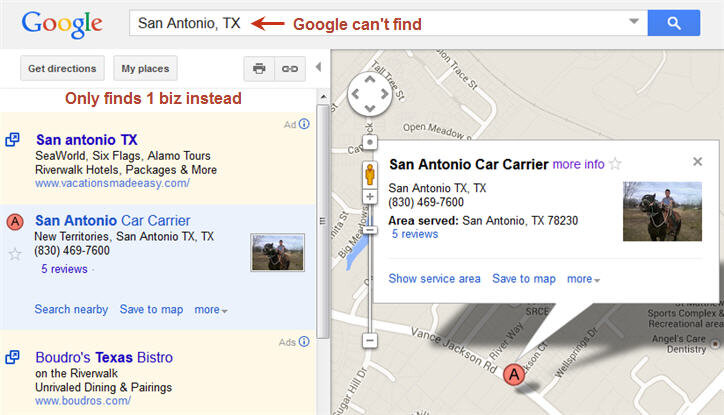Click more info link in the popup
Viewport: 724px width, 415px height.
coord(578,164)
